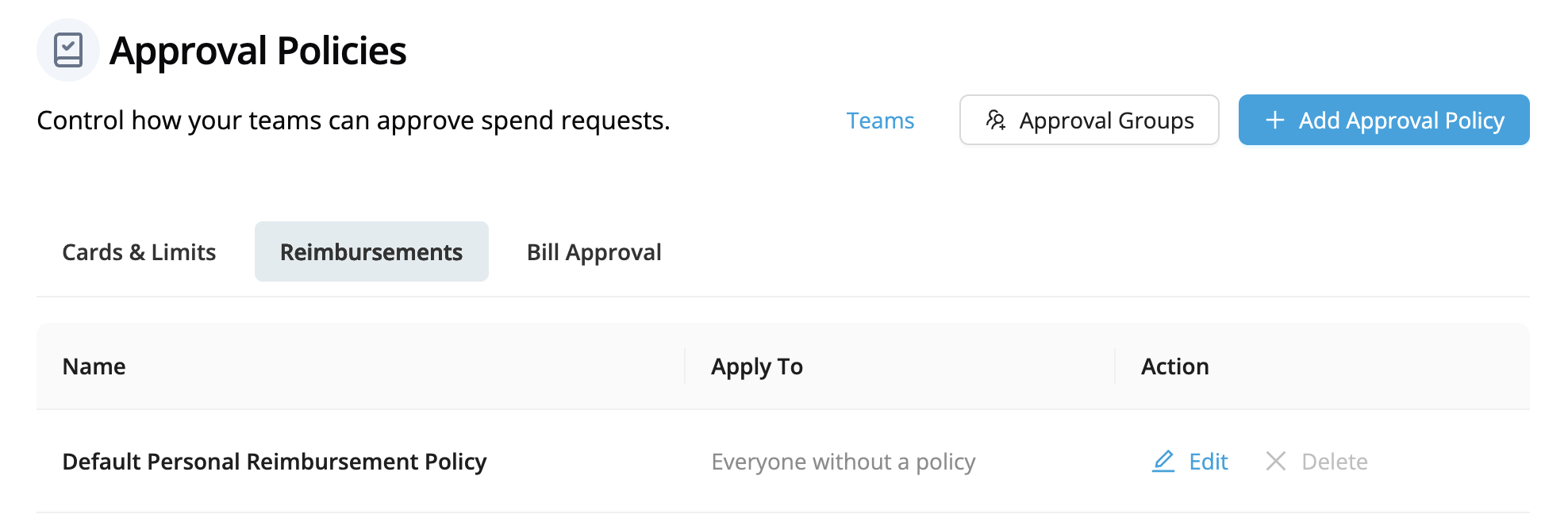Click the Delete text for default policy
The image size is (1568, 514).
pyautogui.click(x=1335, y=462)
